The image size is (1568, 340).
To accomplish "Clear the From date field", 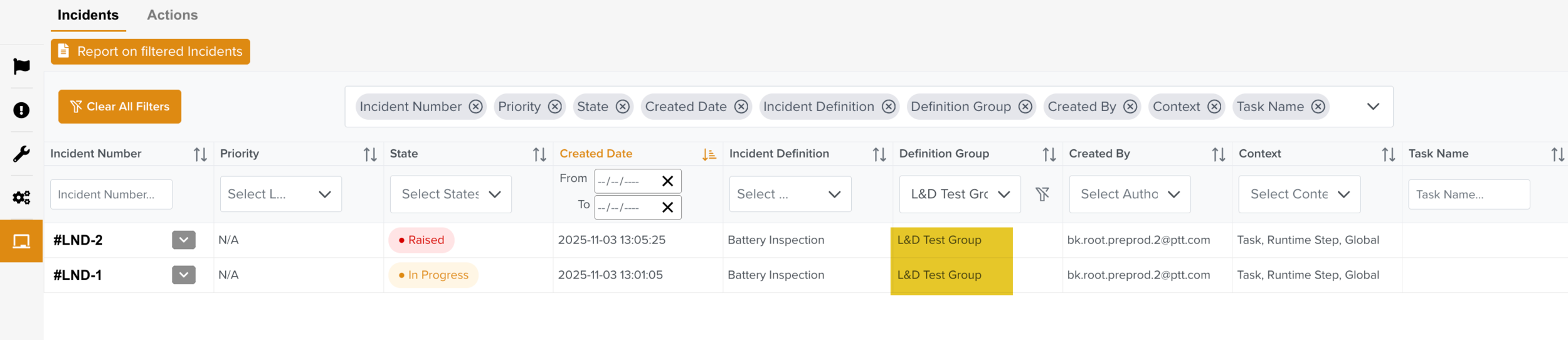I will (x=667, y=181).
